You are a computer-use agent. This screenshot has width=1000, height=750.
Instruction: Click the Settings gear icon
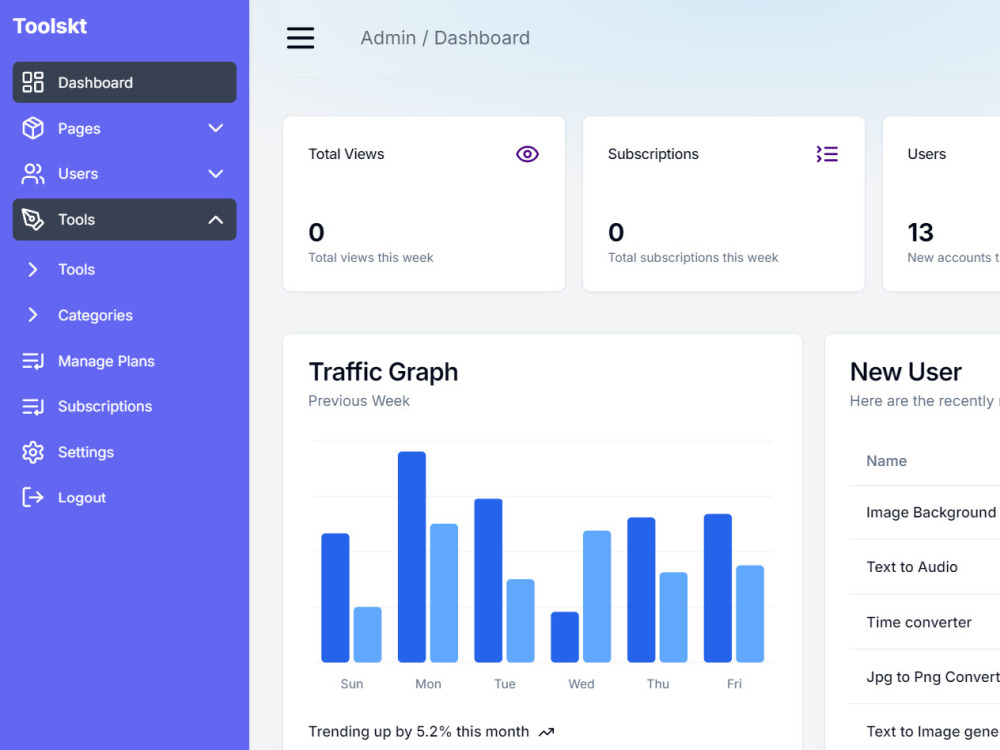pyautogui.click(x=33, y=452)
